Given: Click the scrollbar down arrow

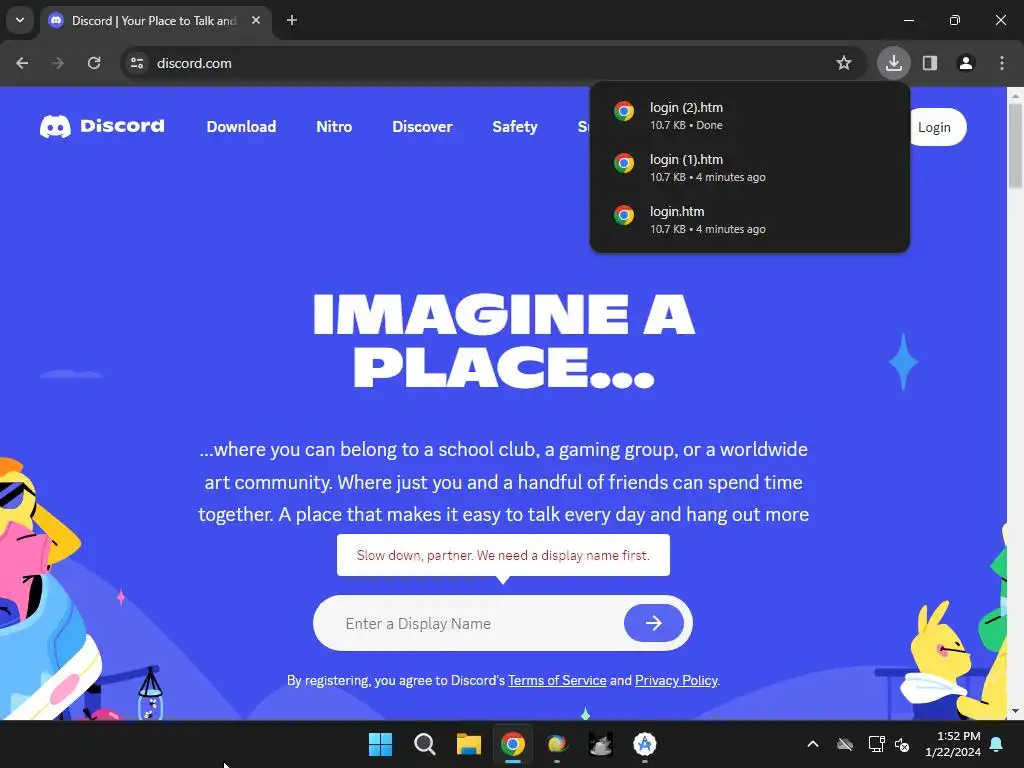Looking at the screenshot, I should coord(1015,711).
